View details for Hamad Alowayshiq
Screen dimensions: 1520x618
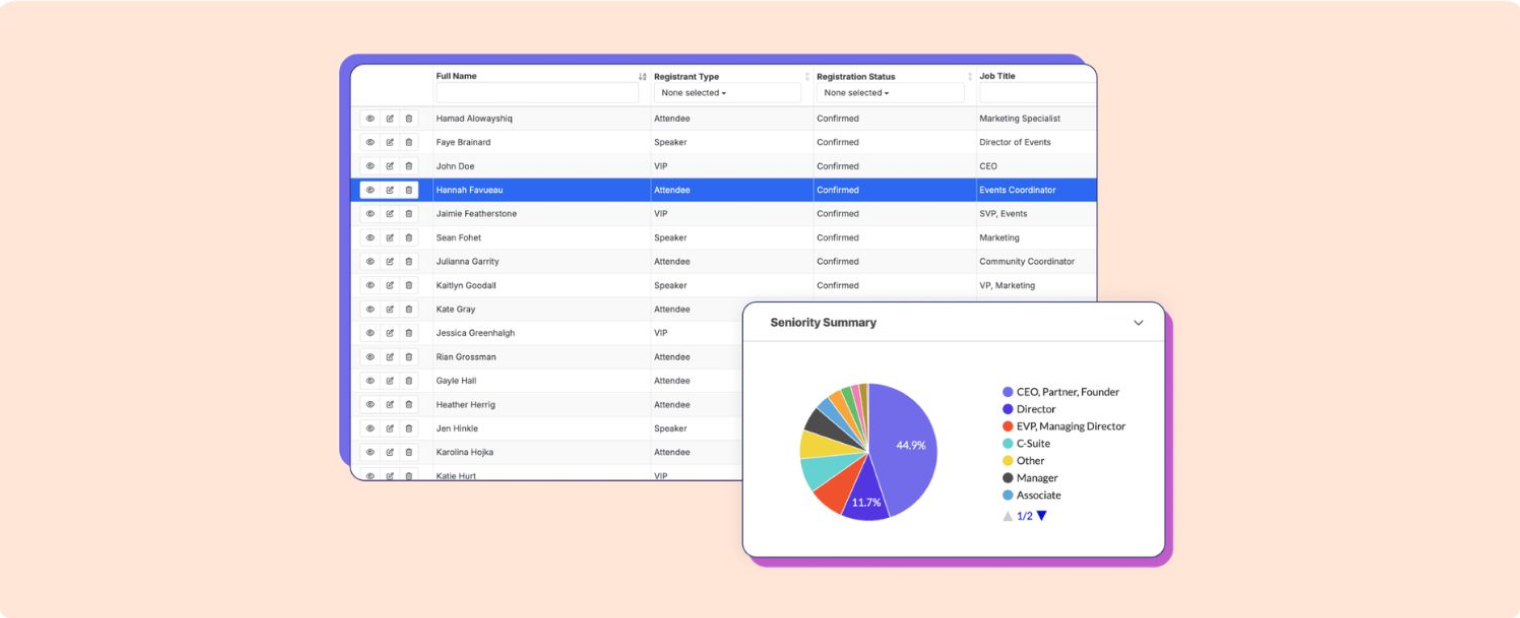(x=370, y=118)
